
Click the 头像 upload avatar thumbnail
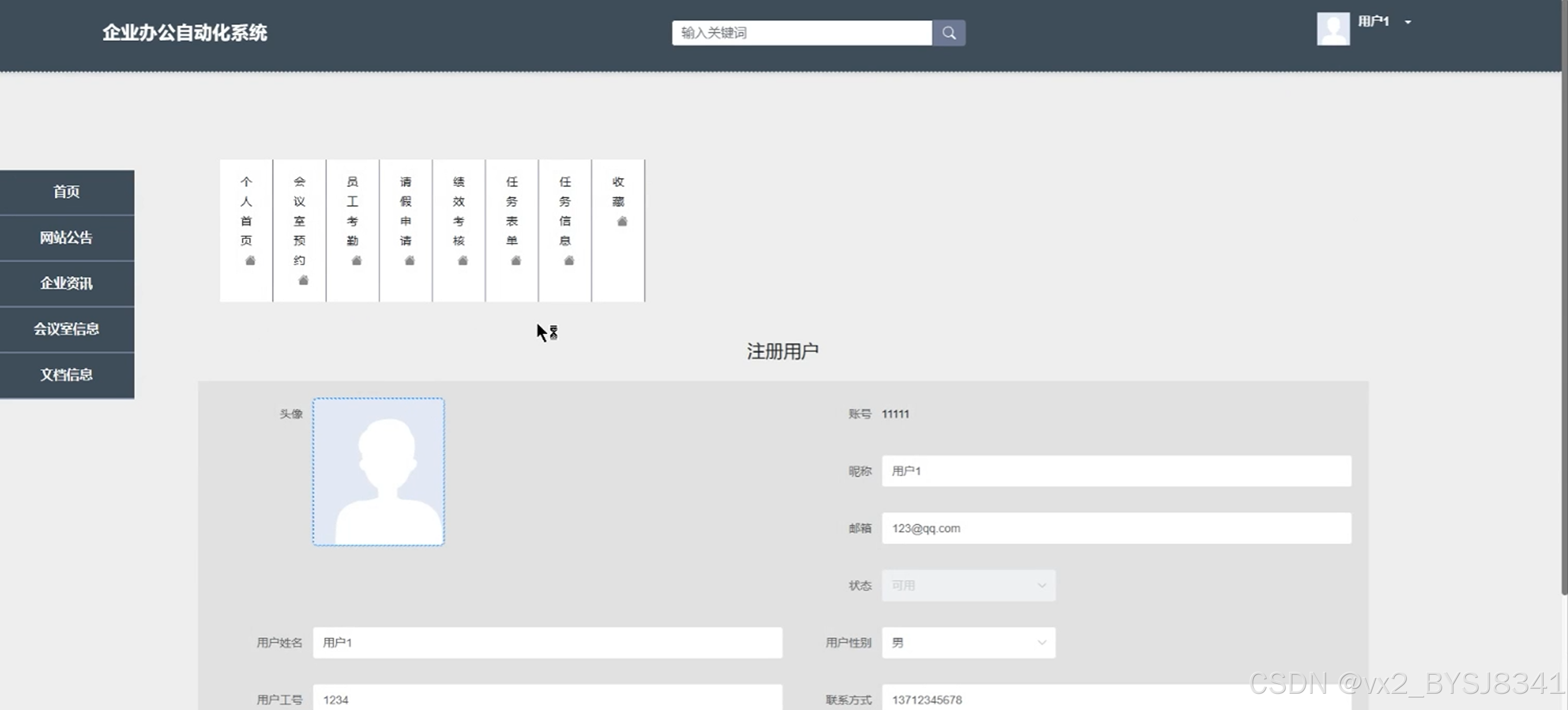point(378,472)
